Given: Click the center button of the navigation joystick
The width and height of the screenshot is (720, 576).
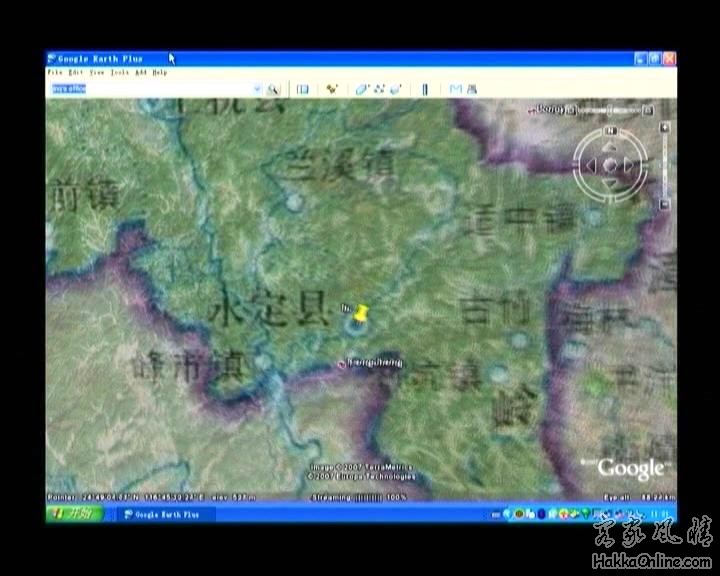Looking at the screenshot, I should pyautogui.click(x=609, y=165).
